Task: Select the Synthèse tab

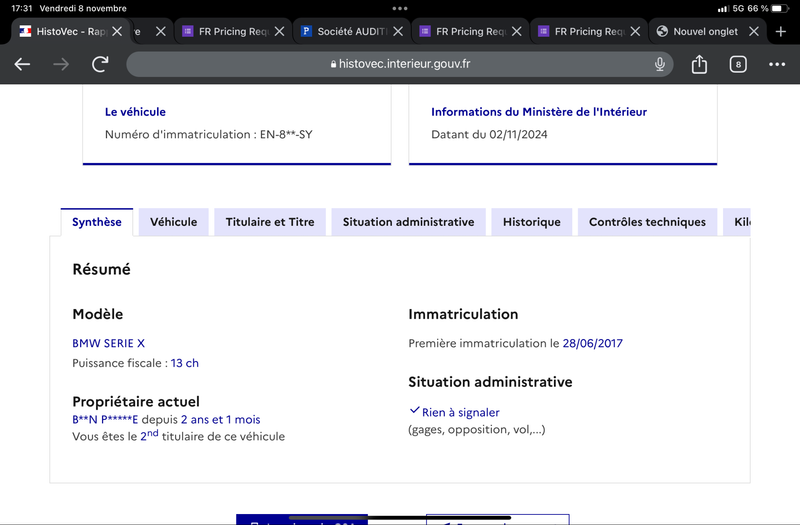Action: click(x=97, y=222)
